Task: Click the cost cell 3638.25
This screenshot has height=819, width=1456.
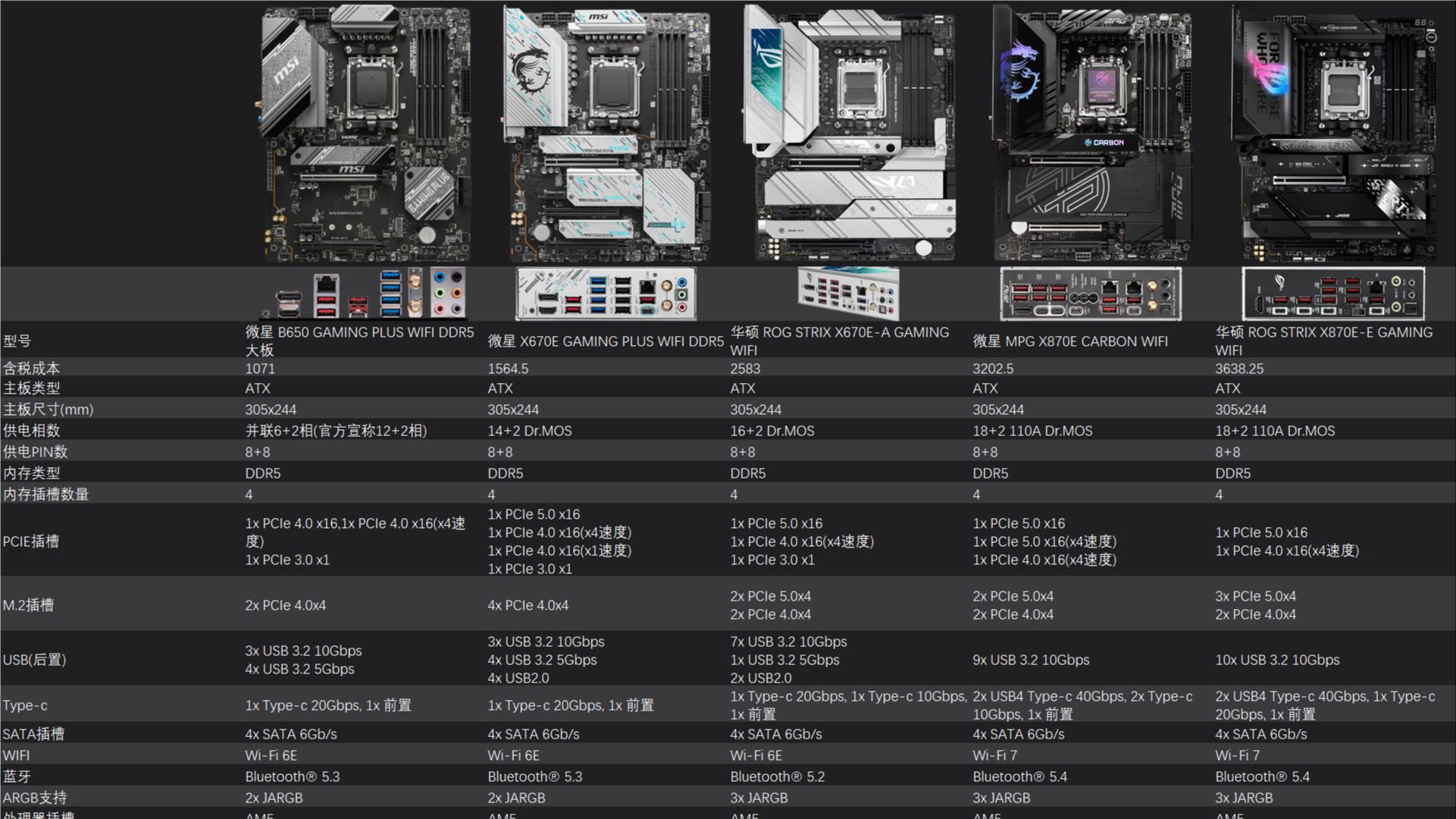Action: (x=1239, y=369)
